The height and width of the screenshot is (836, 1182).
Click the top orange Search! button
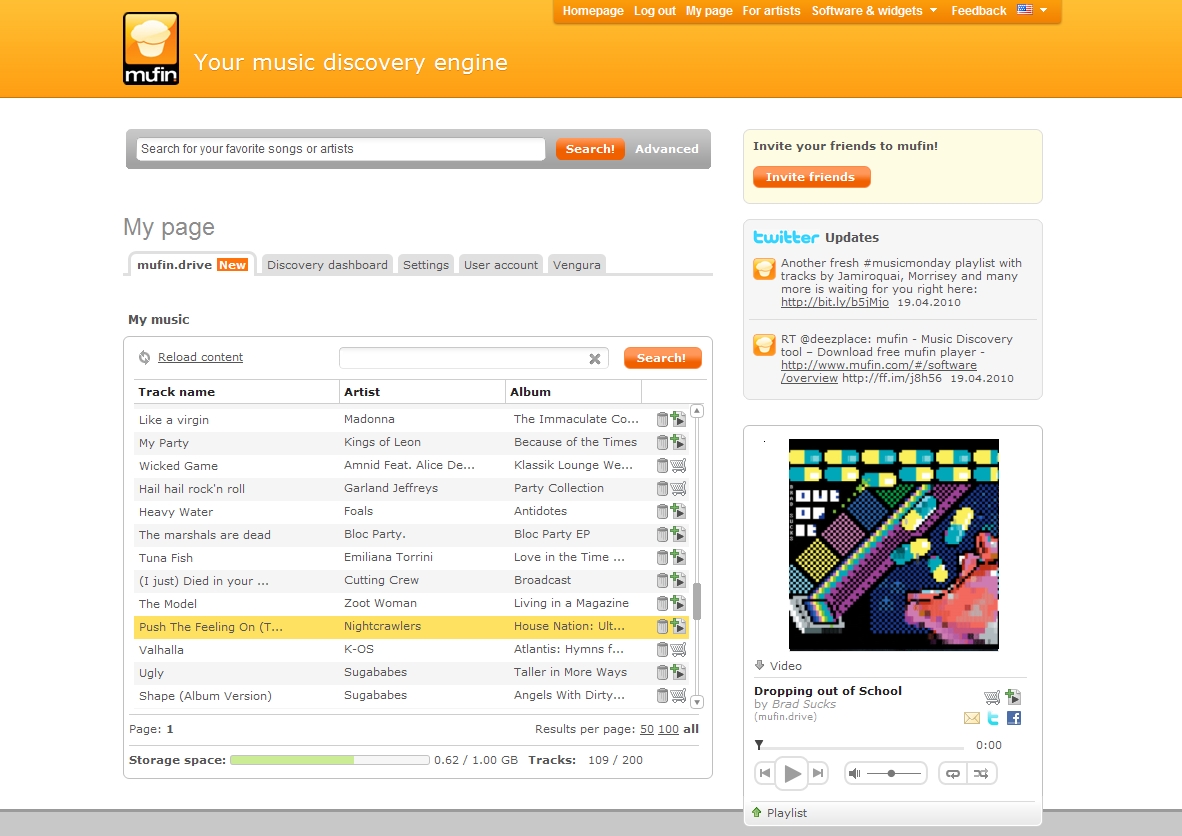point(590,149)
